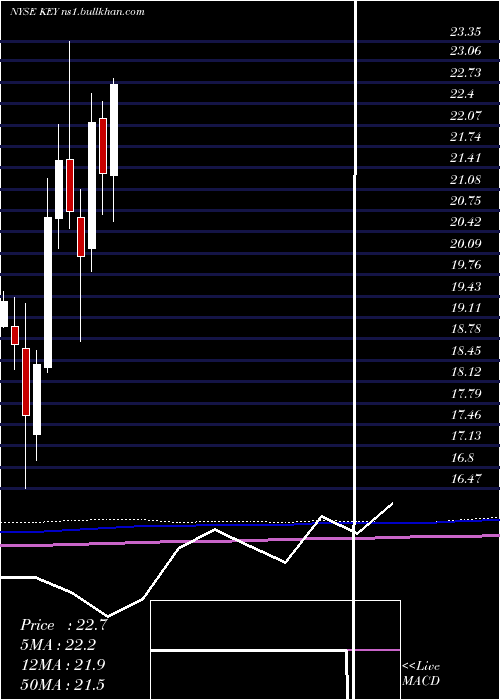
Task: Select the 18.78 price axis label
Action: pos(466,329)
